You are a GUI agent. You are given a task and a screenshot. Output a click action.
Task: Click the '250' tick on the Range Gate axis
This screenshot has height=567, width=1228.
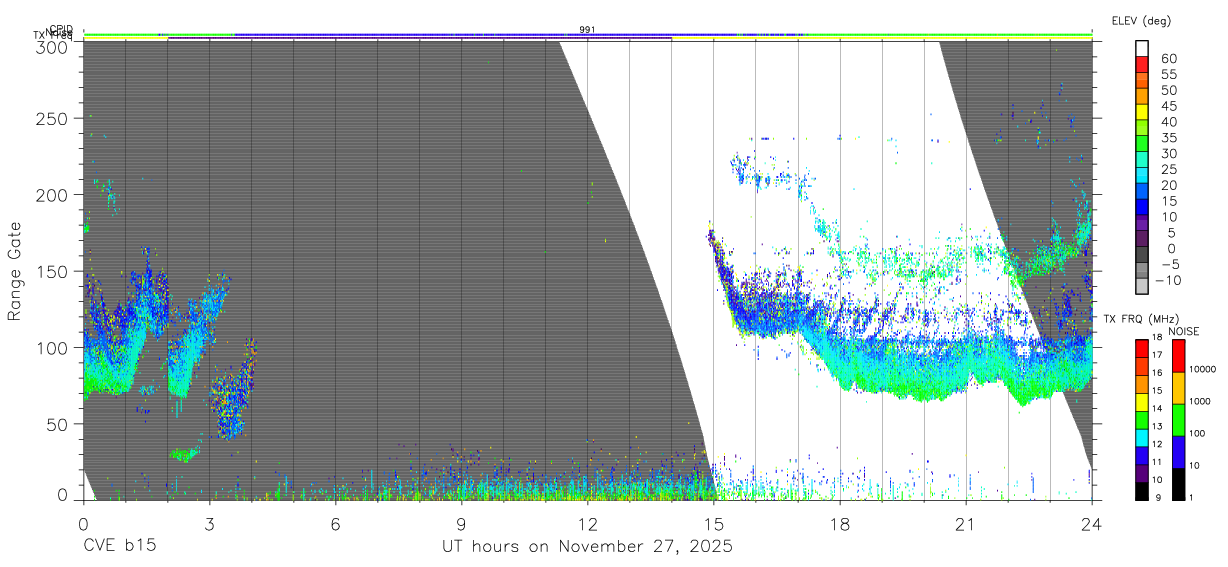tap(52, 119)
